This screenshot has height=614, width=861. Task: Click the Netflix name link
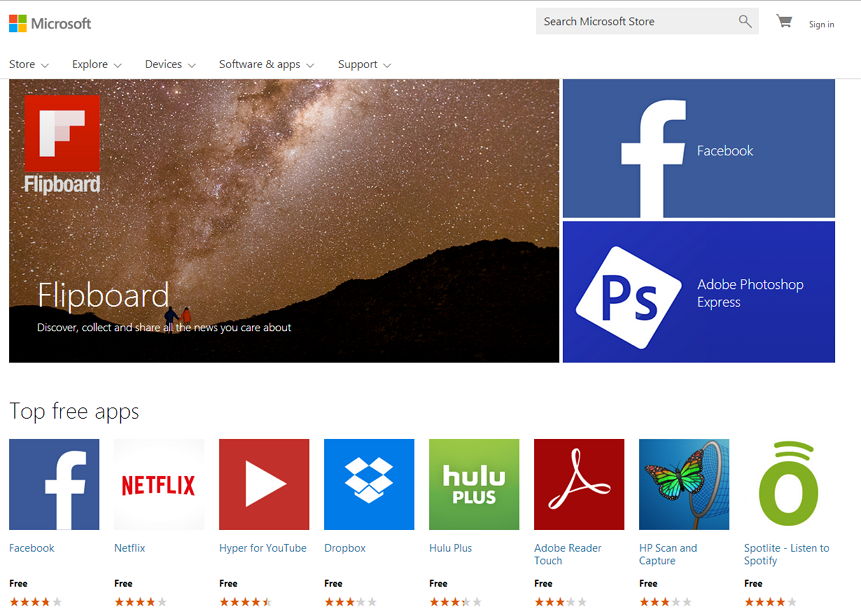pos(130,548)
